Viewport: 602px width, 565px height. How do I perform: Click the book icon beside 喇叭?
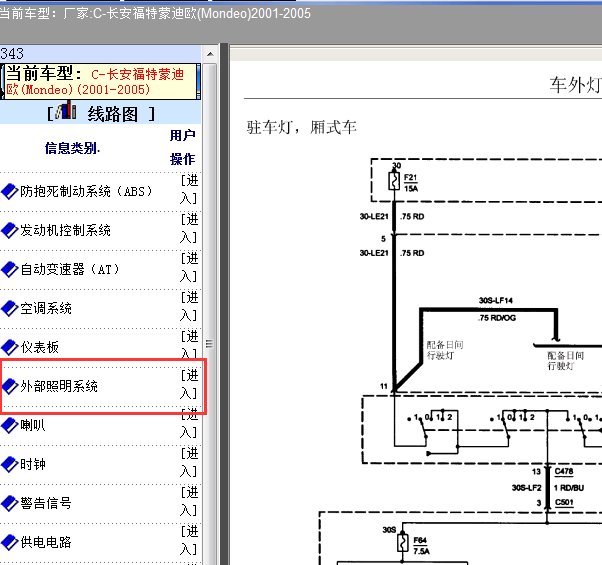(10, 425)
